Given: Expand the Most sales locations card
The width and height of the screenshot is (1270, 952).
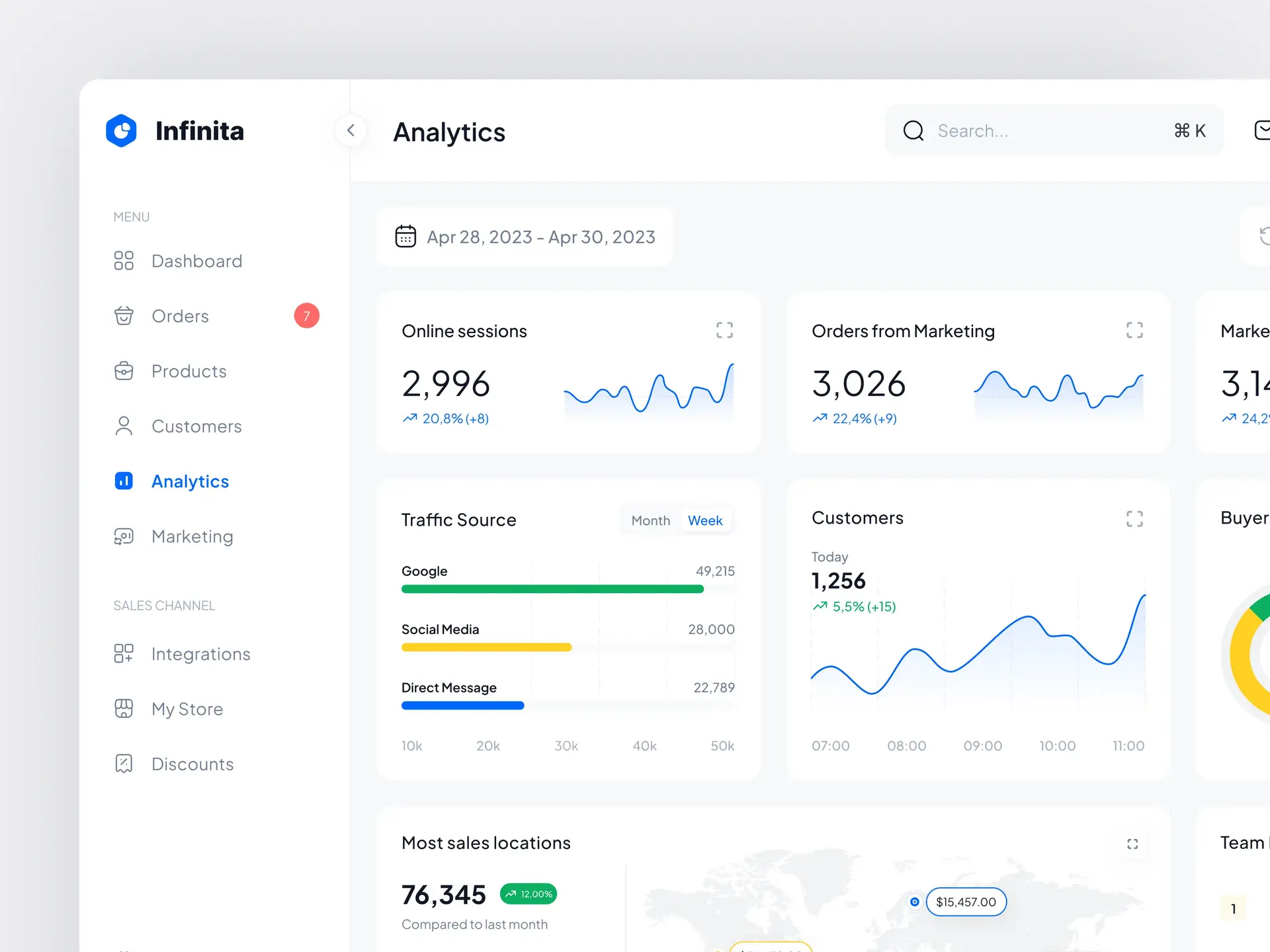Looking at the screenshot, I should (x=1132, y=844).
